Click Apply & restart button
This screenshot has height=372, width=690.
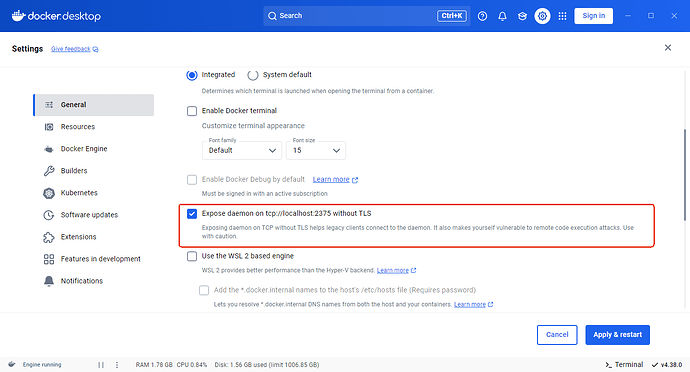(617, 335)
